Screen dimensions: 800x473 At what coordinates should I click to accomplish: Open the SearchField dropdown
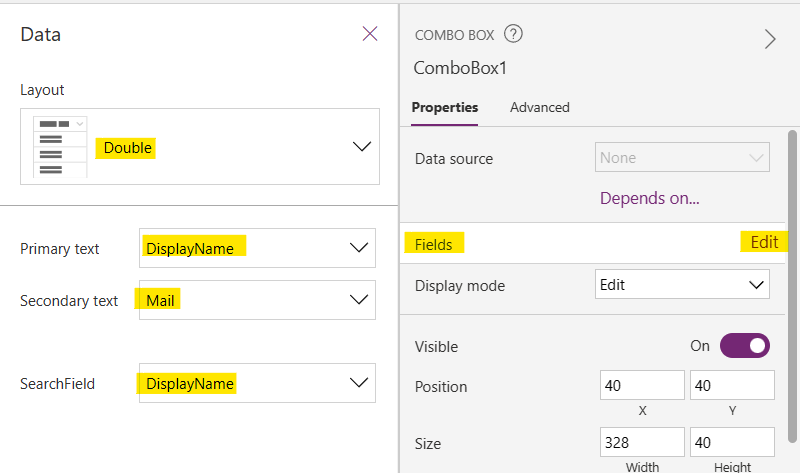[359, 383]
